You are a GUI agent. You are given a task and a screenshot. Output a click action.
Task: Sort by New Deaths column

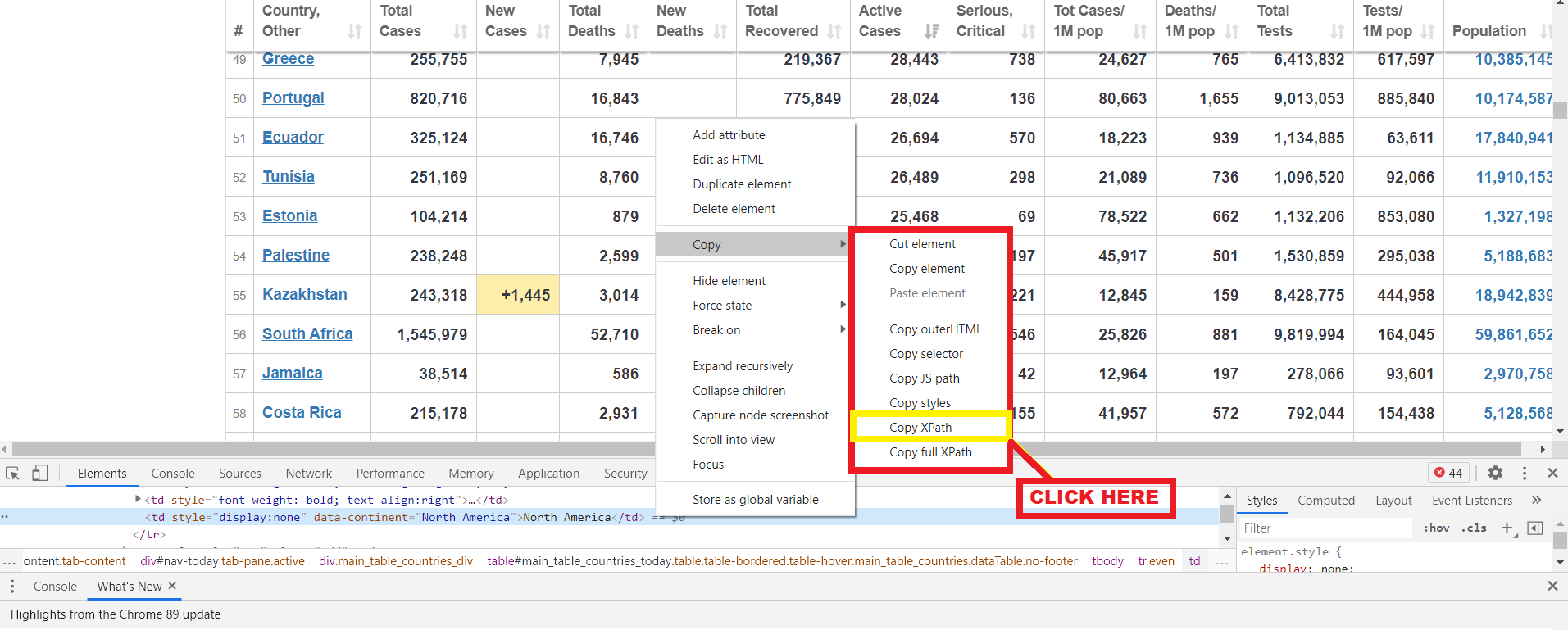pyautogui.click(x=720, y=31)
